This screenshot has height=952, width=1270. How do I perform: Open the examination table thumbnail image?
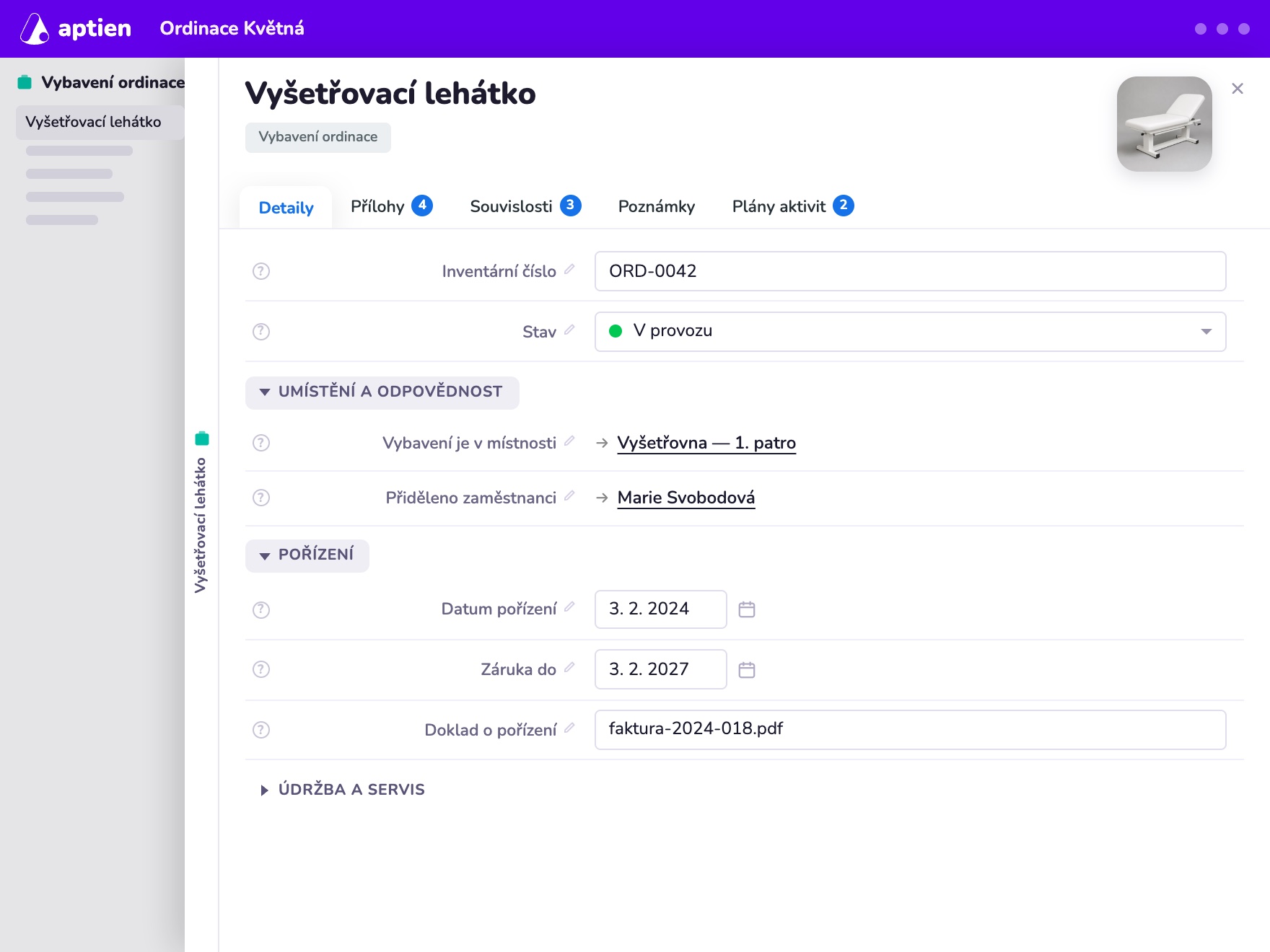tap(1164, 124)
